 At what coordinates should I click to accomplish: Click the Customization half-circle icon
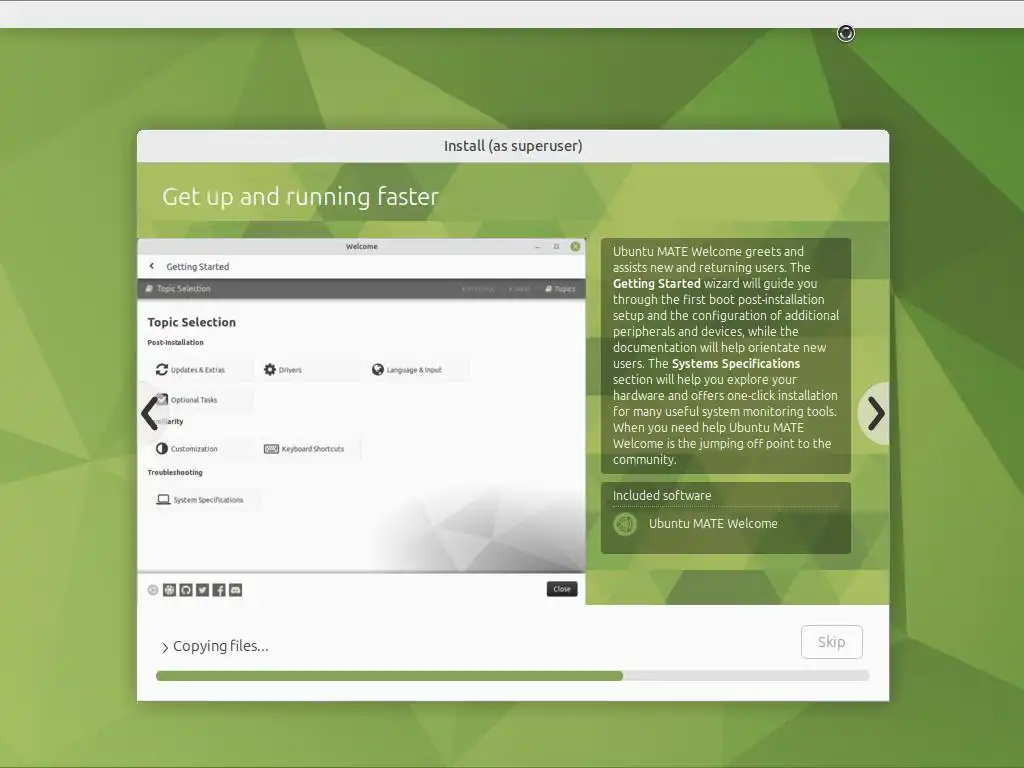(x=161, y=449)
